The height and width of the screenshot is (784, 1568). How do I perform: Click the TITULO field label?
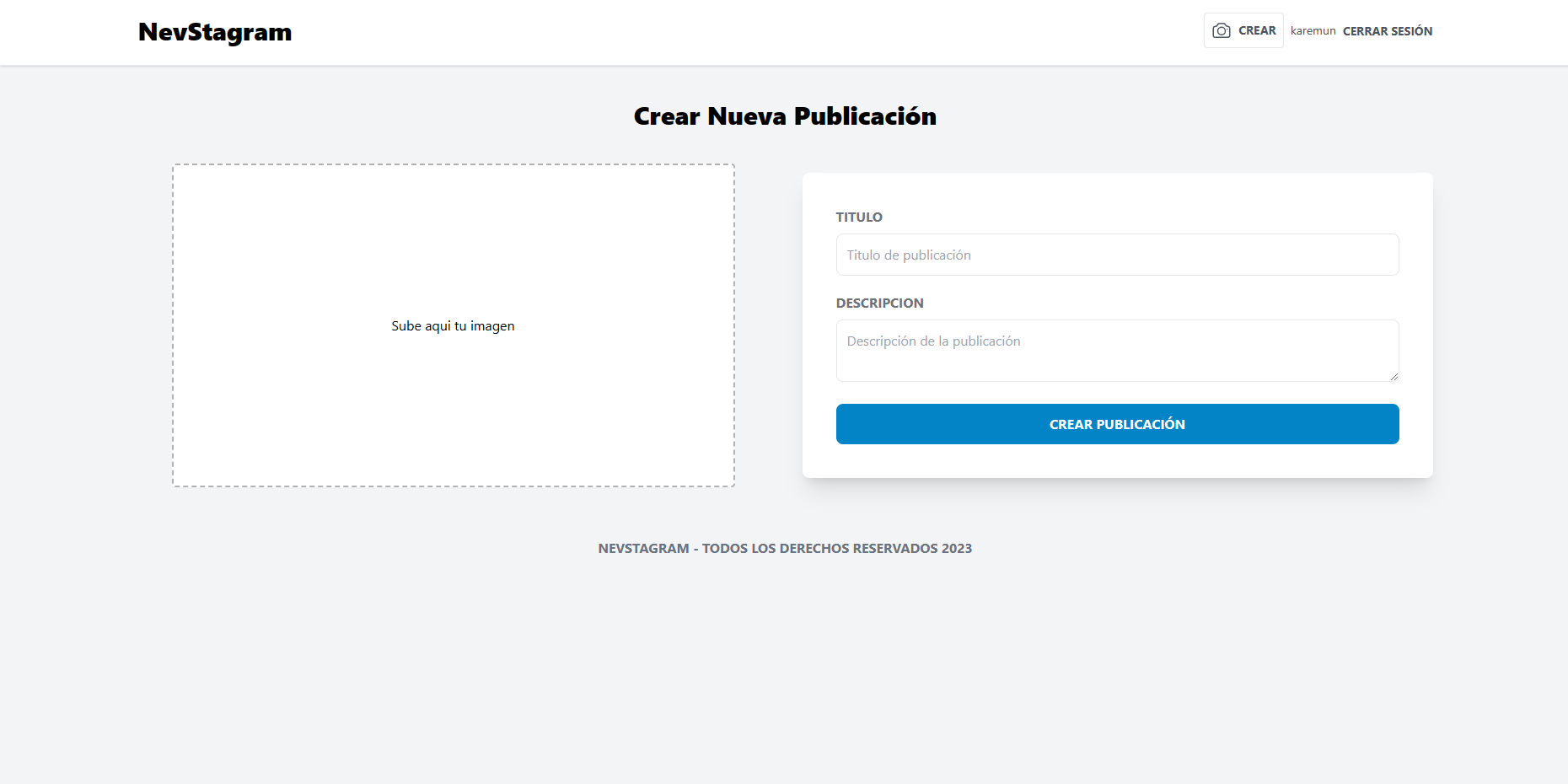tap(859, 217)
